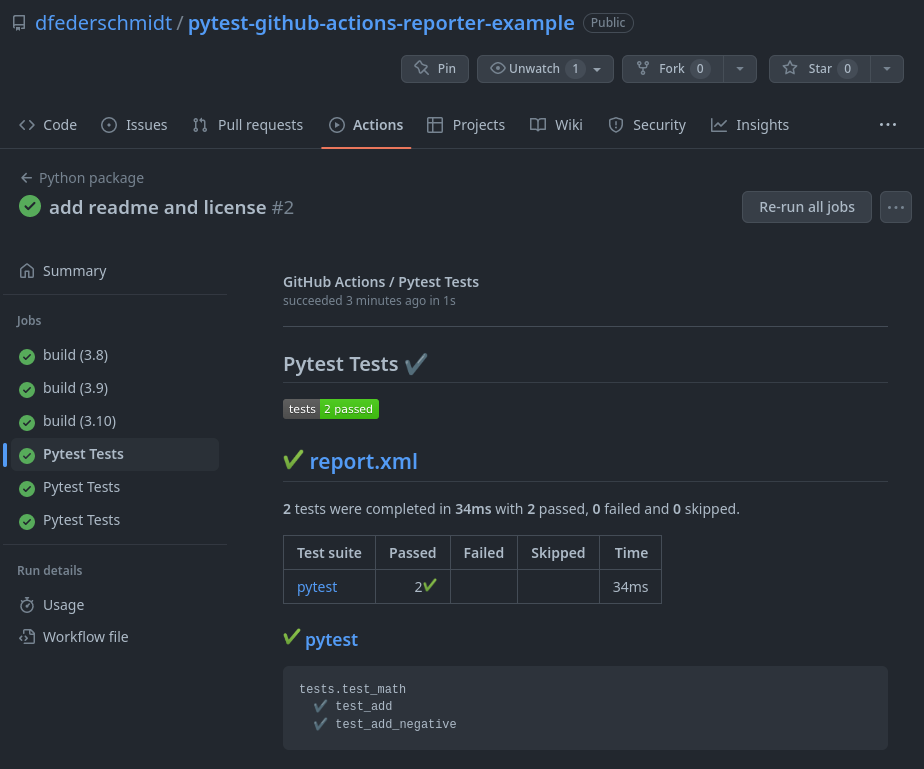Click the tests.test_math module line

point(352,689)
